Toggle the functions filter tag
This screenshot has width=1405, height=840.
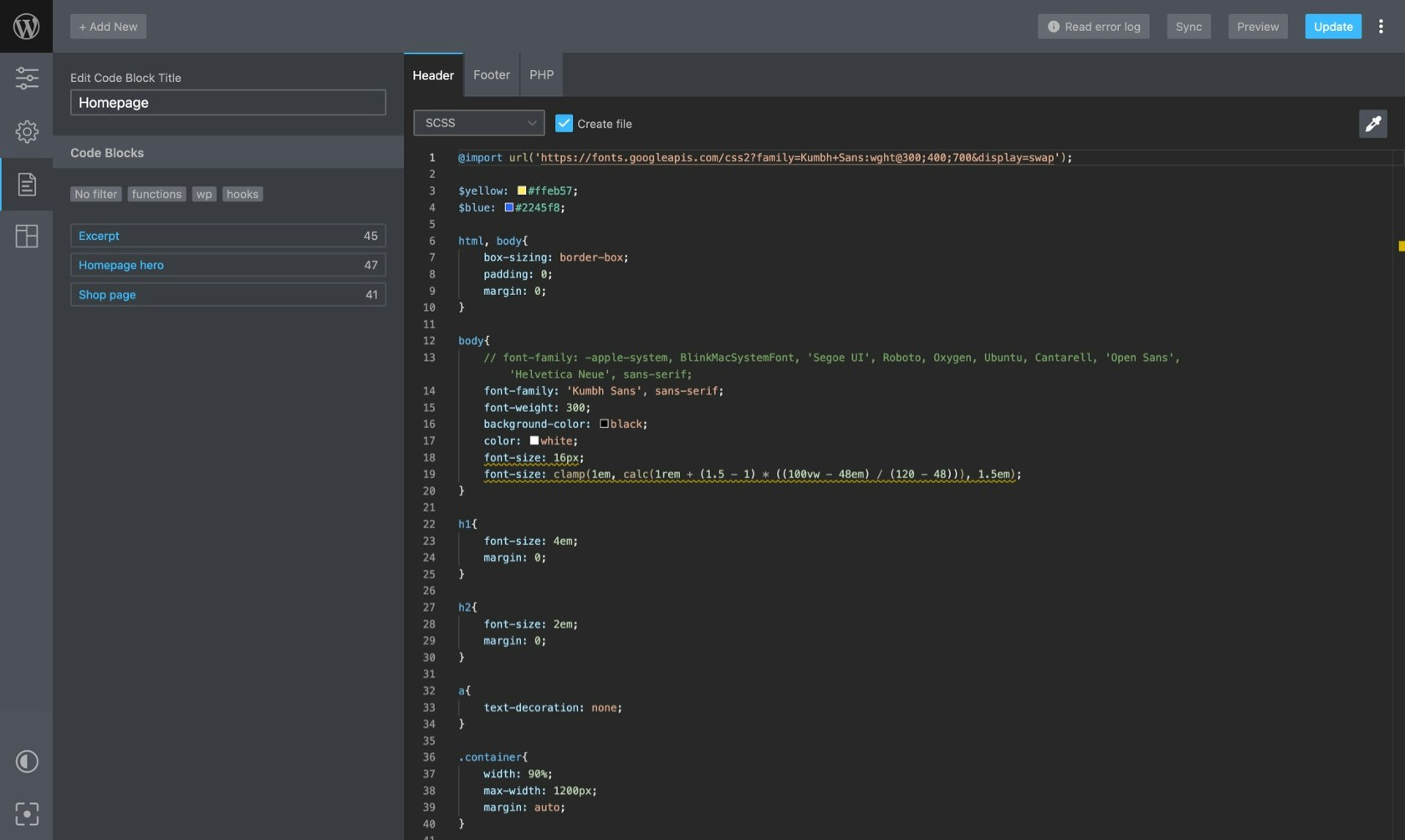pyautogui.click(x=156, y=194)
